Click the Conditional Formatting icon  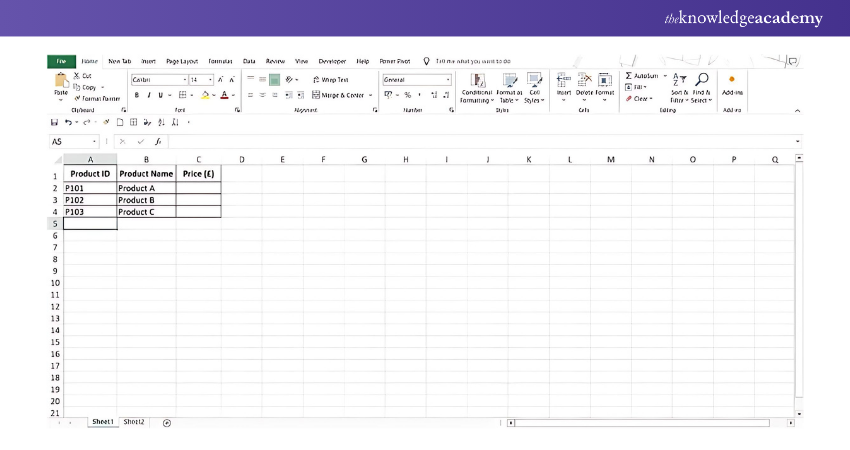[477, 81]
